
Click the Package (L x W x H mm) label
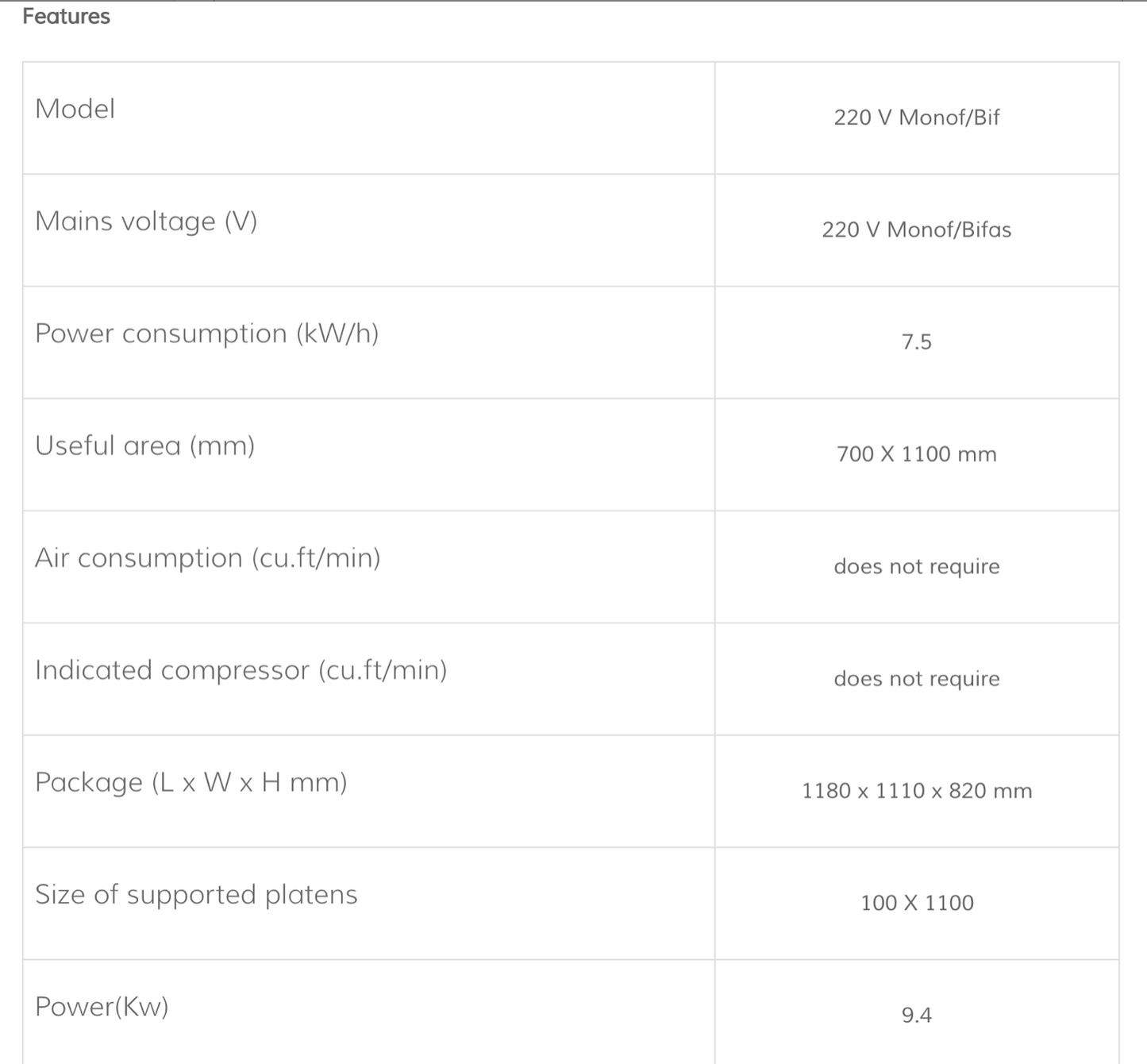pos(191,782)
